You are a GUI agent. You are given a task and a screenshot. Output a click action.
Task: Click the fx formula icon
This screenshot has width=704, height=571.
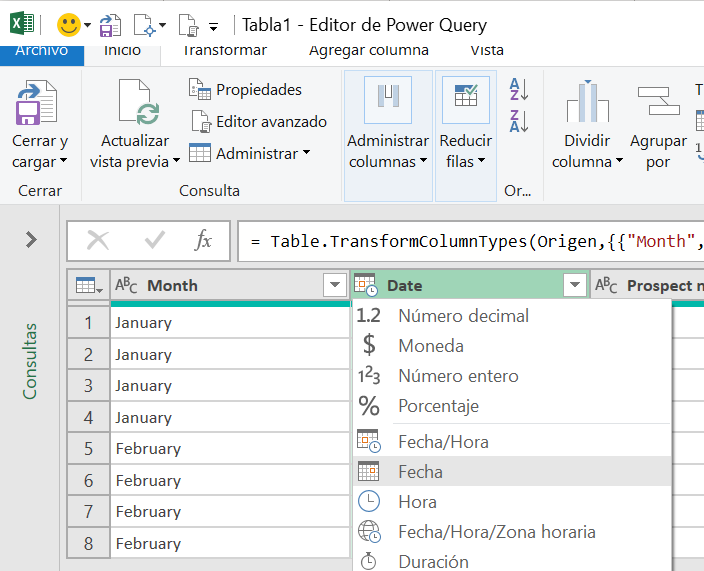click(x=203, y=240)
